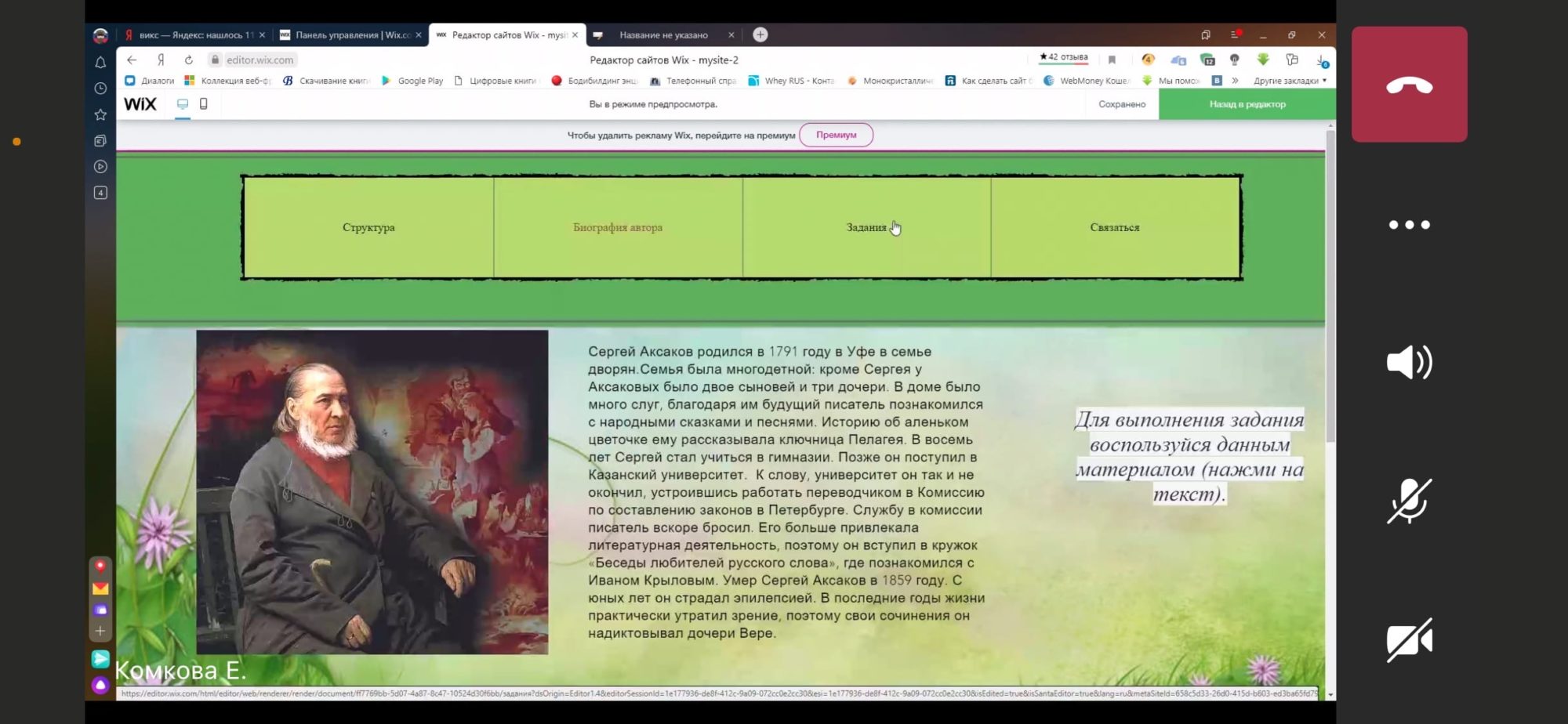Click the 'Назад в редактор' button
Viewport: 1568px width, 724px height.
coord(1247,104)
